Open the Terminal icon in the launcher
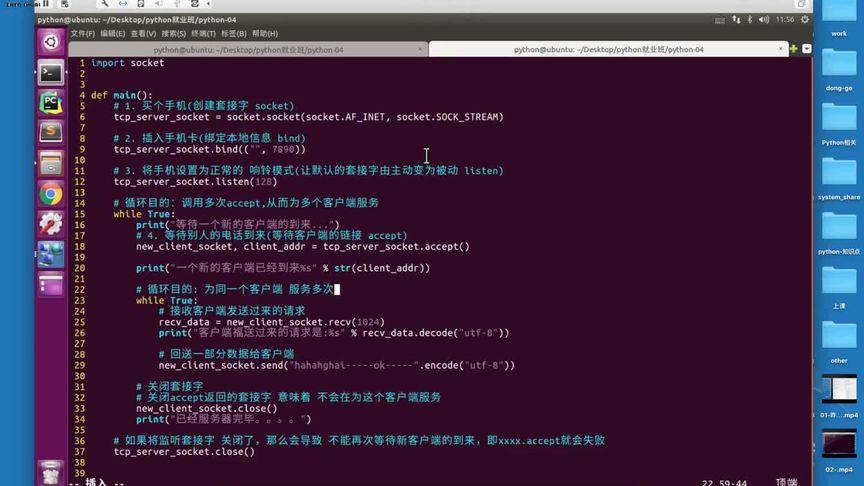This screenshot has height=486, width=864. [51, 73]
